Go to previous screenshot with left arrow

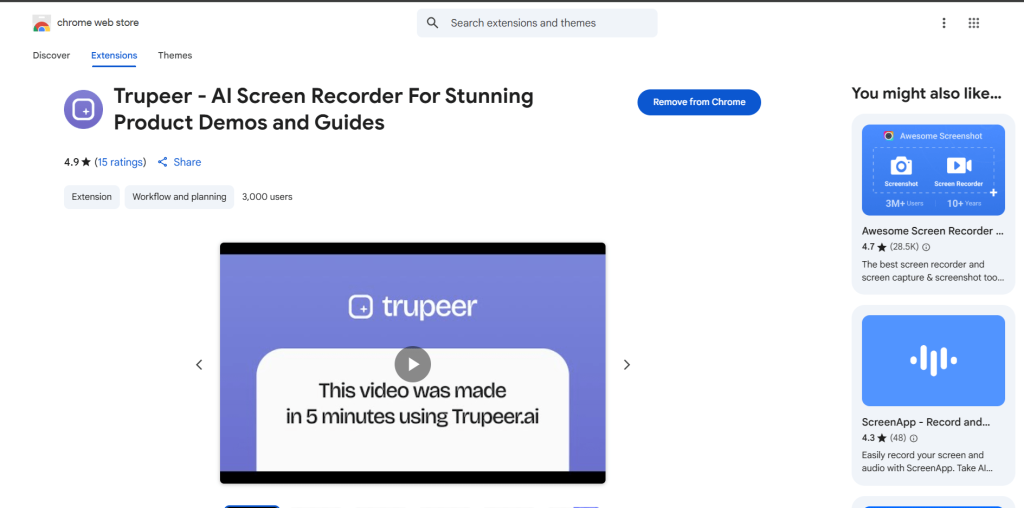(199, 364)
